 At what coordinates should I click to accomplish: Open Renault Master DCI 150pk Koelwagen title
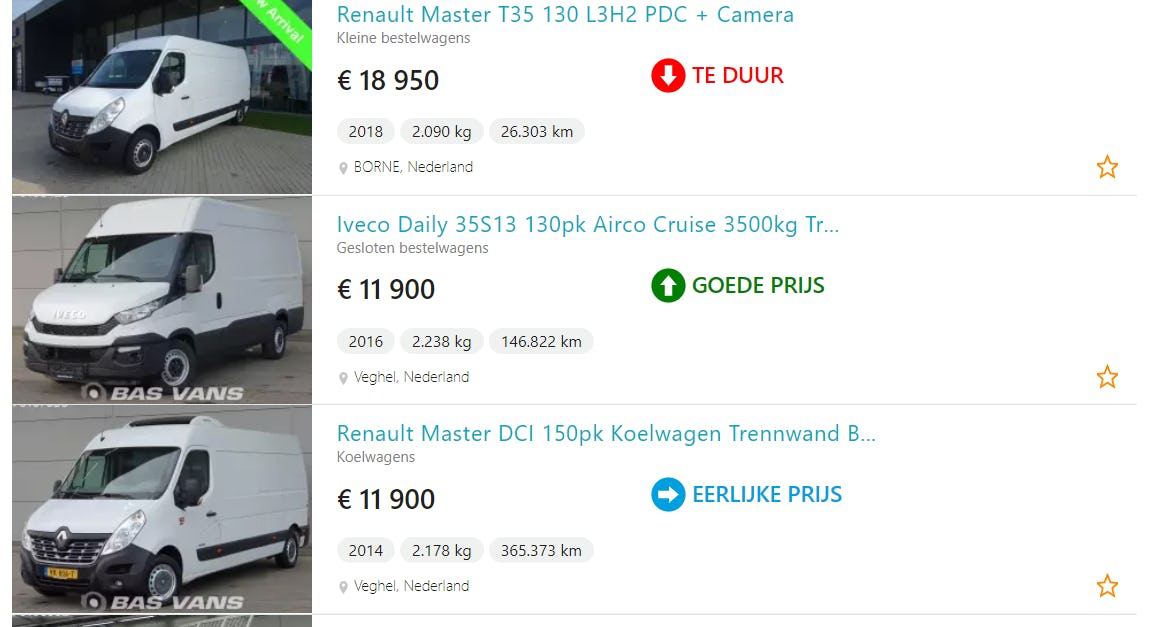point(605,434)
